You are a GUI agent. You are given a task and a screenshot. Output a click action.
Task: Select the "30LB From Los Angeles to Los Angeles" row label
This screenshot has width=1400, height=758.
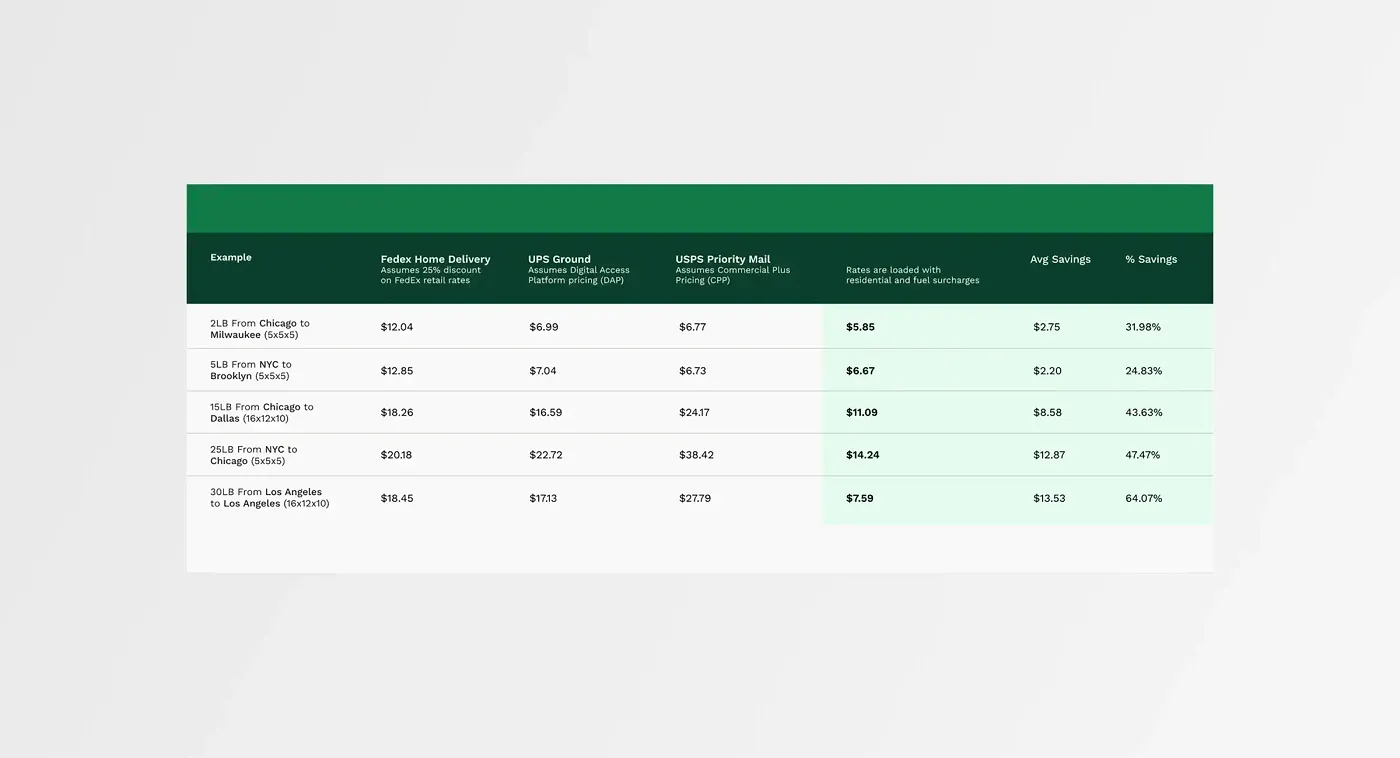click(269, 498)
